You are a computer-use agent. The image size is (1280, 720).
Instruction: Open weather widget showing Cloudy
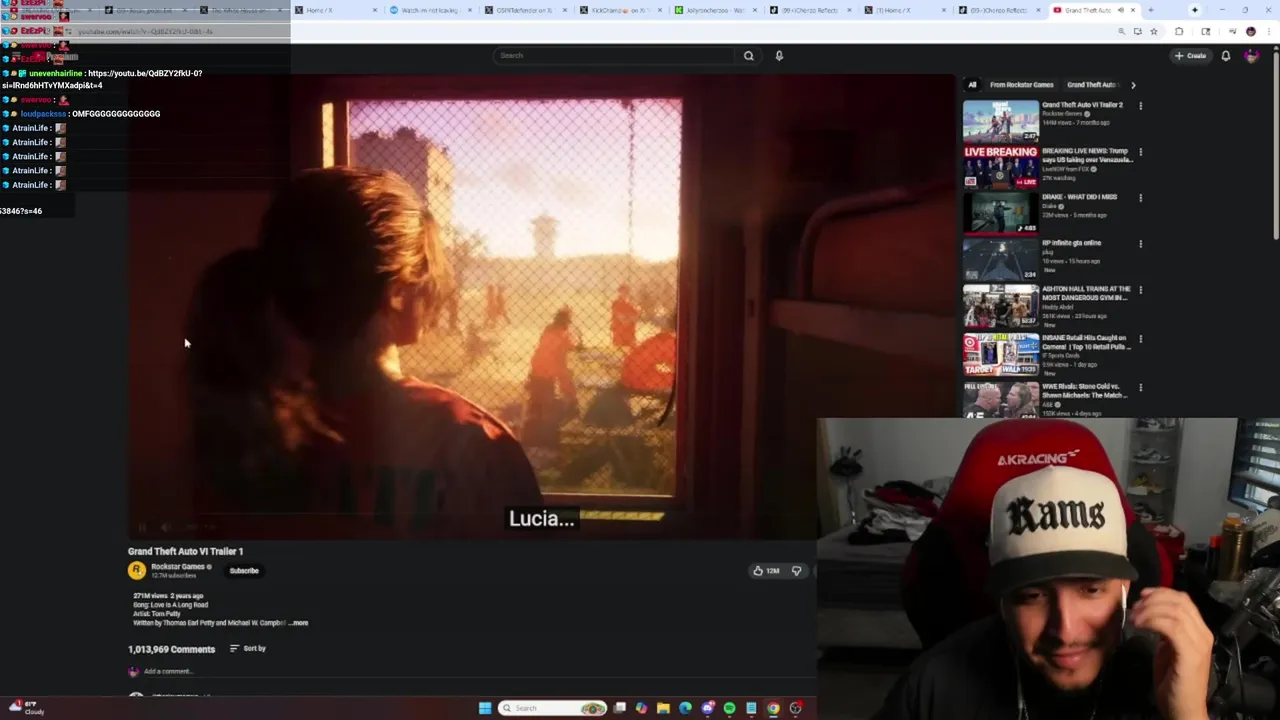tap(26, 708)
